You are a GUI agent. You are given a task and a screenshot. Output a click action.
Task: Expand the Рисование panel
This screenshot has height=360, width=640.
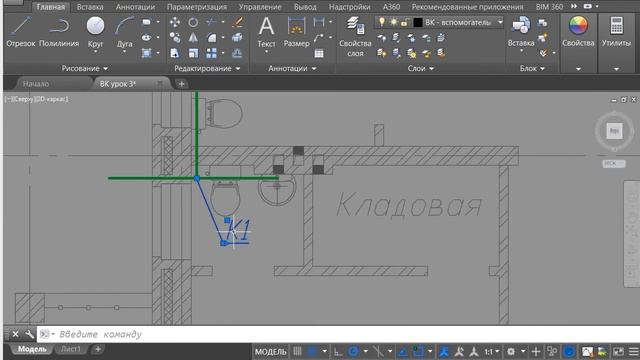(84, 69)
